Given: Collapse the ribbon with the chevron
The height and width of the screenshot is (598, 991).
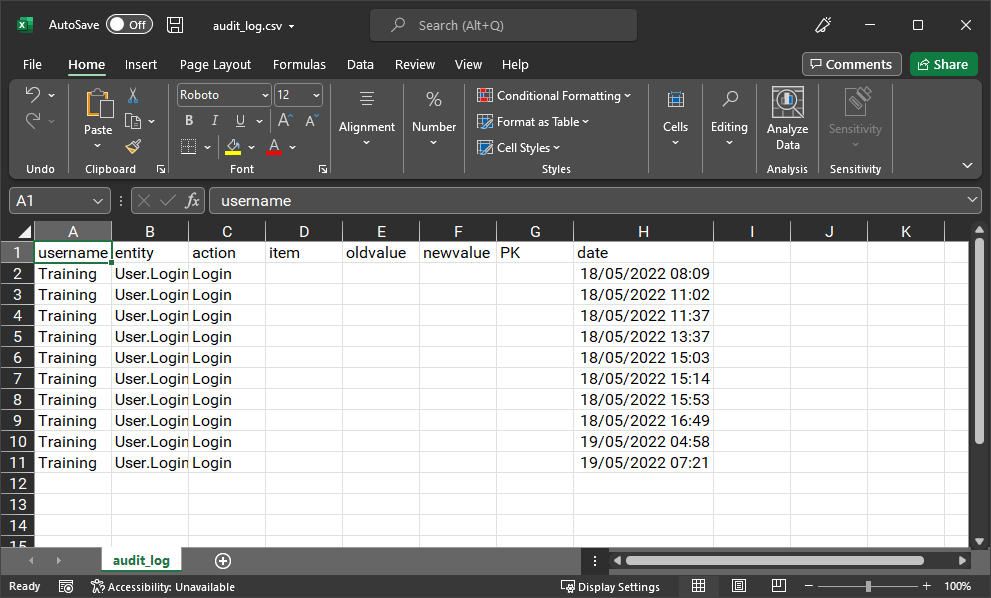Looking at the screenshot, I should click(x=967, y=166).
